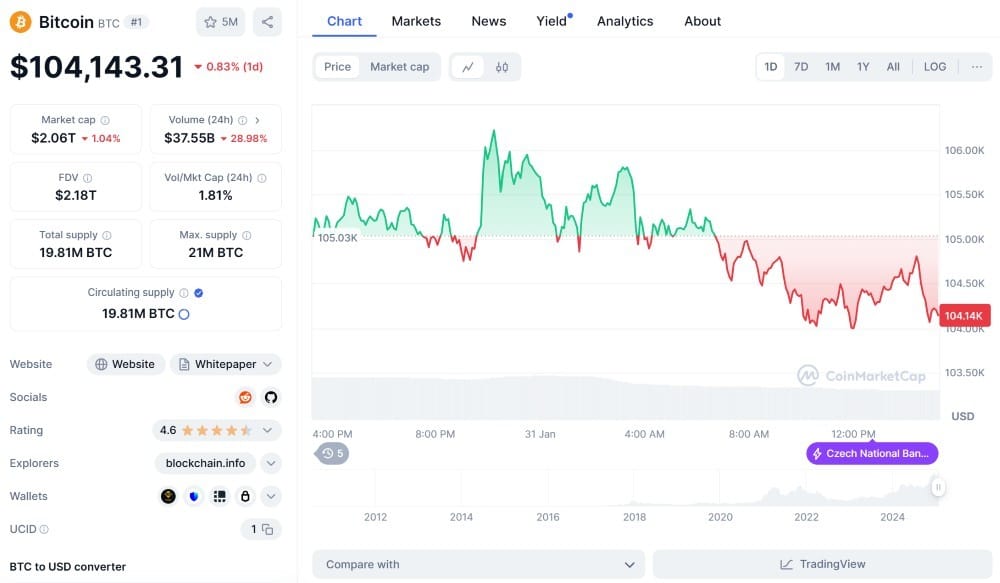Copy the UCID value
1000x583 pixels.
coord(267,529)
